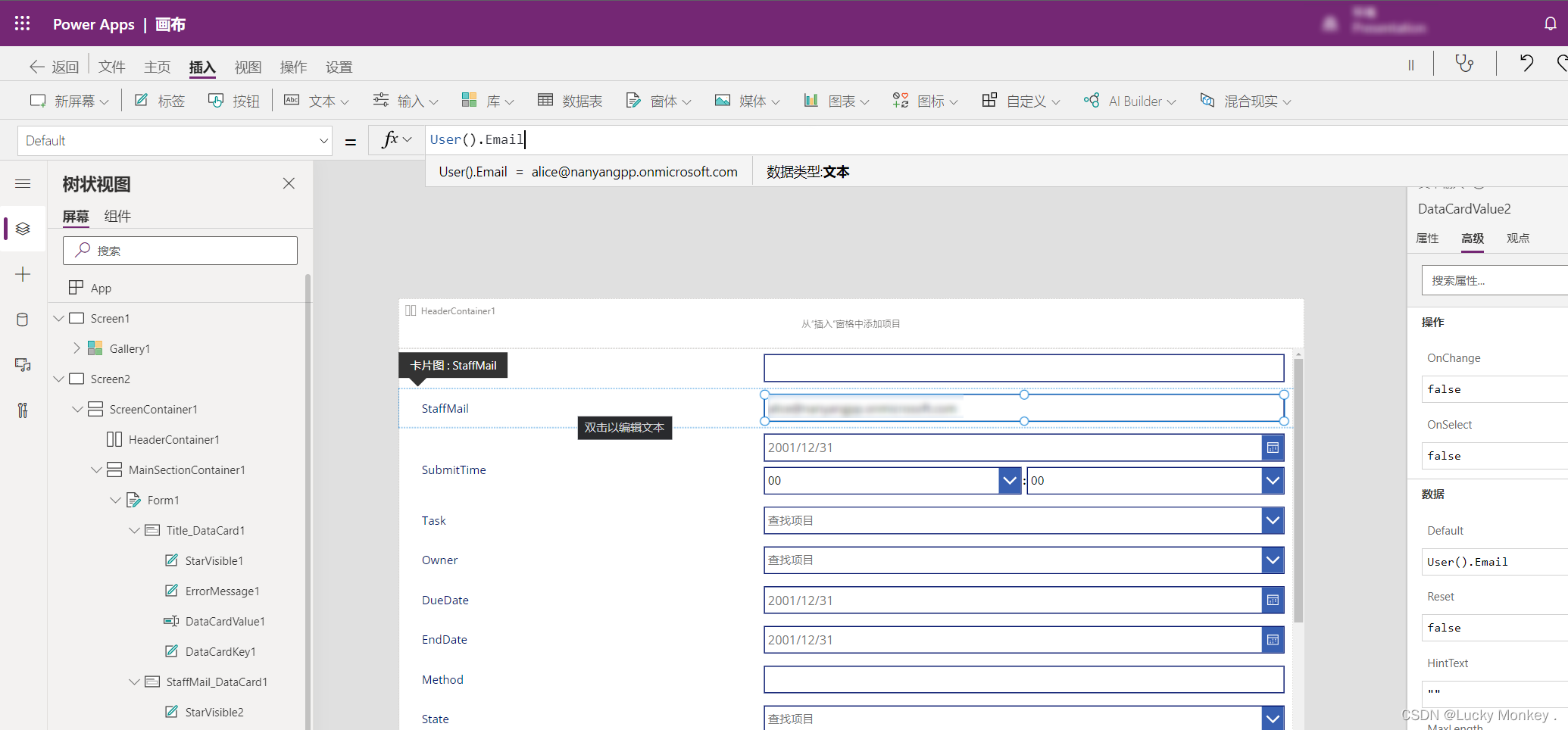This screenshot has height=730, width=1568.
Task: Click the back arrow 返回
Action: (54, 67)
